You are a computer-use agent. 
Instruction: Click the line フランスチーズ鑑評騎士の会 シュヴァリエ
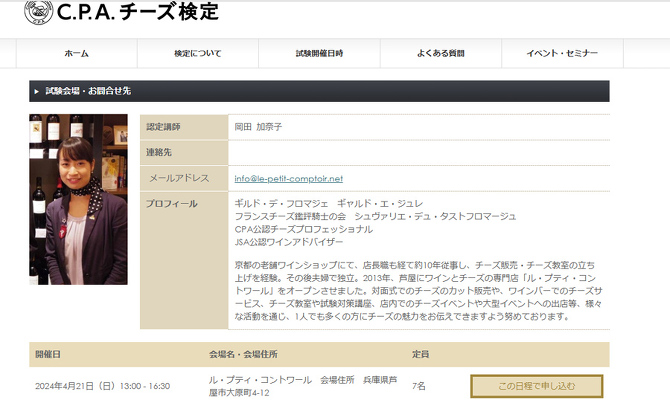(x=375, y=216)
